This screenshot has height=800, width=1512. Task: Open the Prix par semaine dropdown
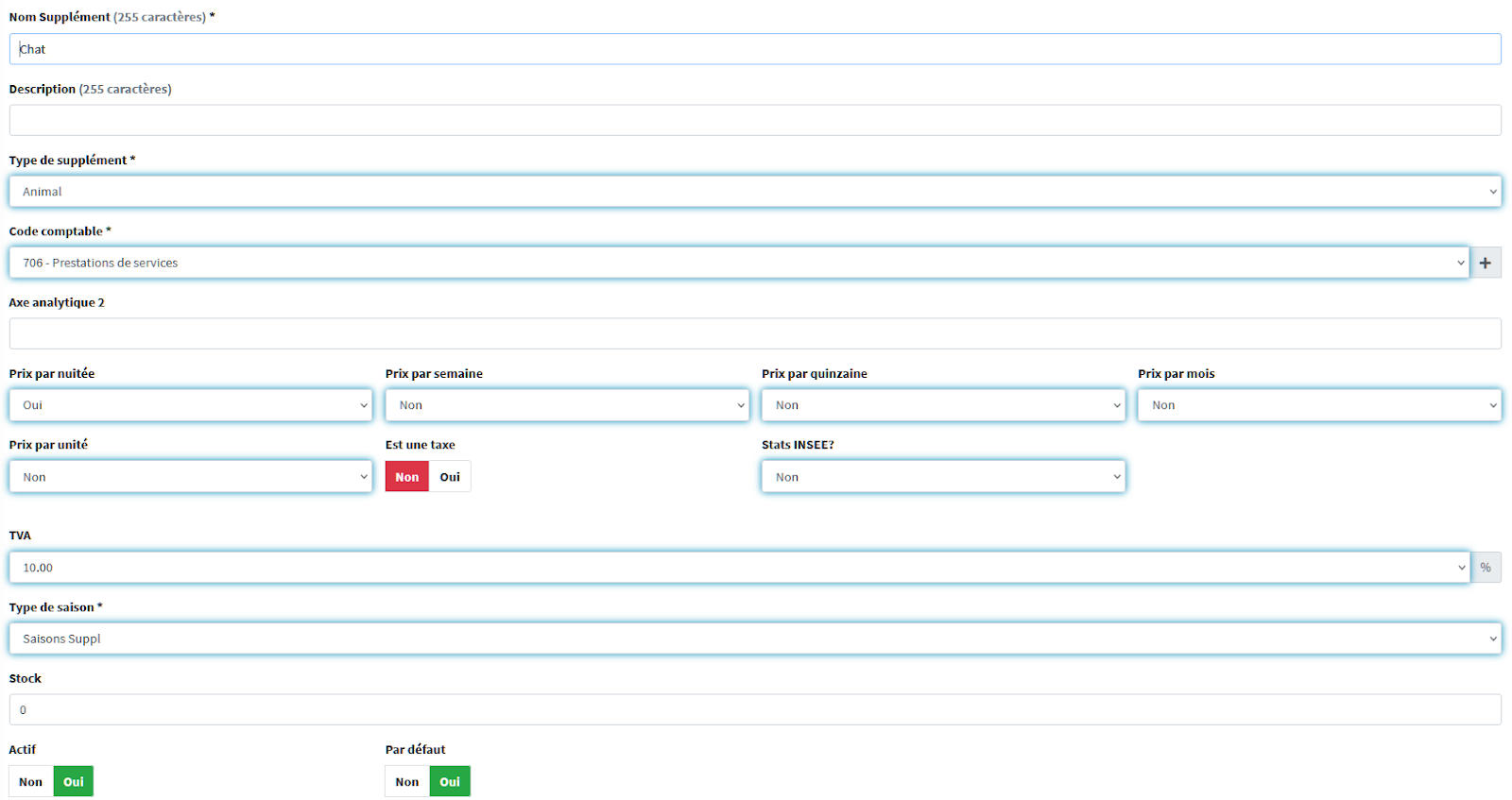point(566,405)
